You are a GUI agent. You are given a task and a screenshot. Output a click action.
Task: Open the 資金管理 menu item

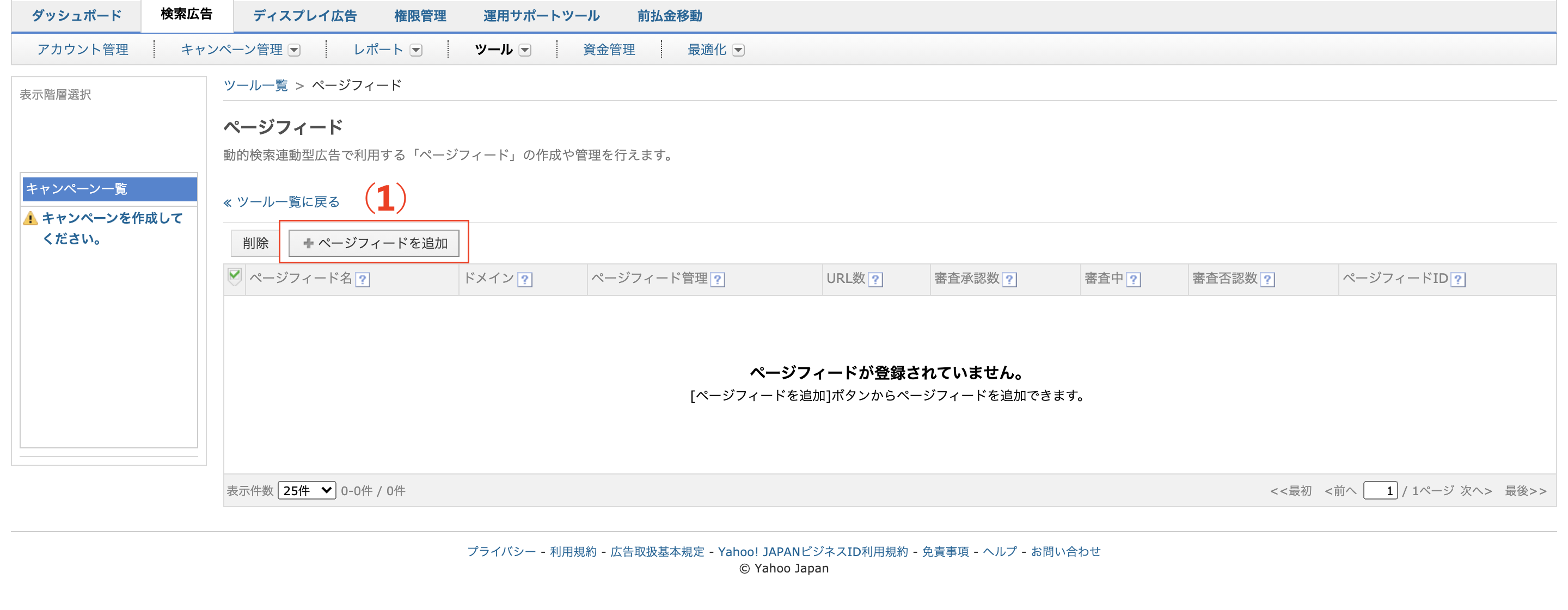(609, 50)
